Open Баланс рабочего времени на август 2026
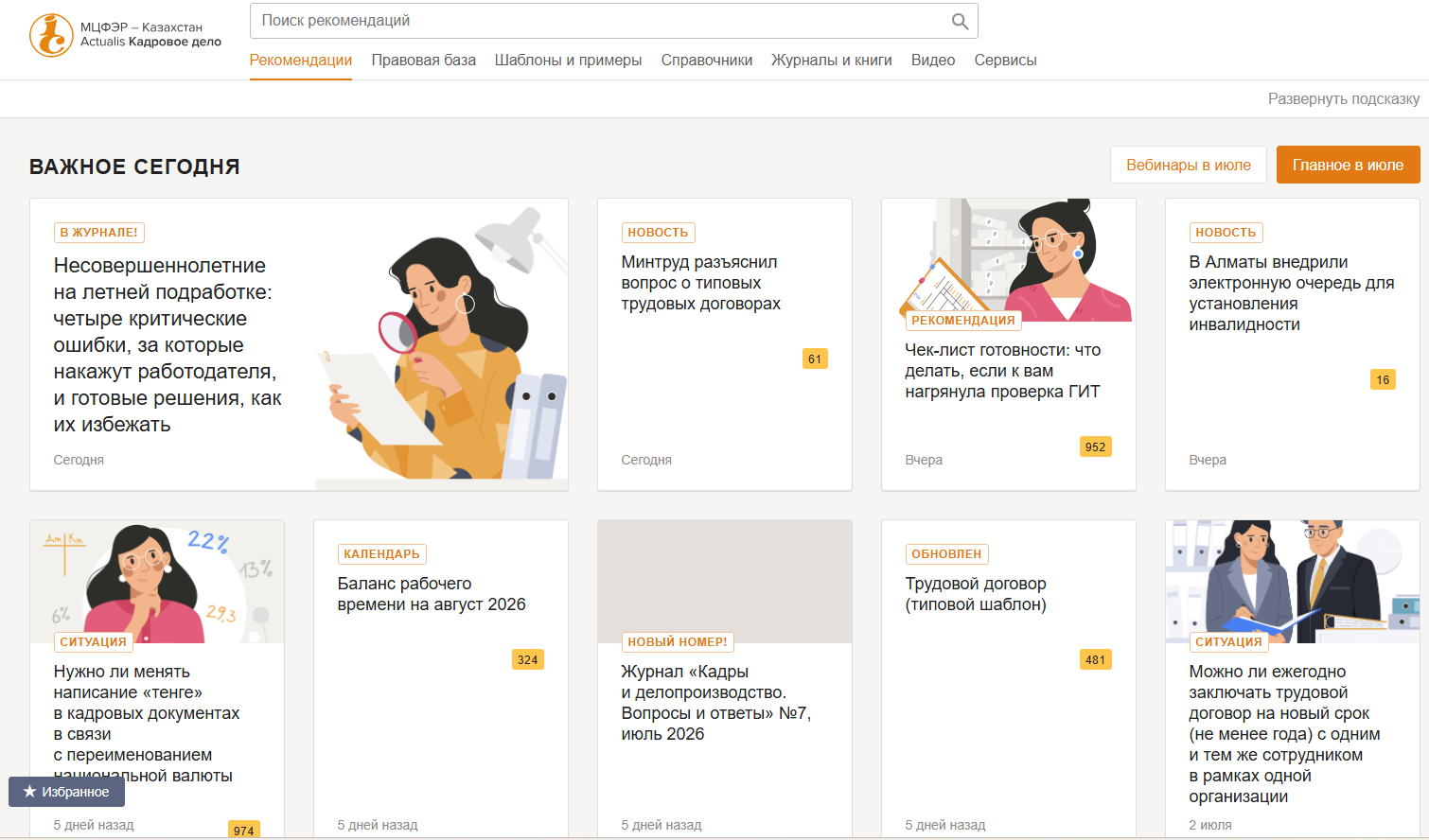 click(432, 594)
